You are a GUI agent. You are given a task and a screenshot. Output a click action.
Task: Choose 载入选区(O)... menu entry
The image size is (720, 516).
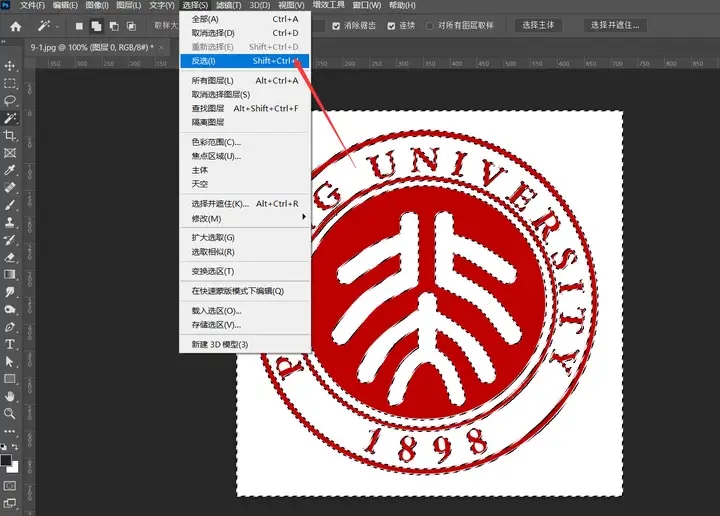[245, 311]
